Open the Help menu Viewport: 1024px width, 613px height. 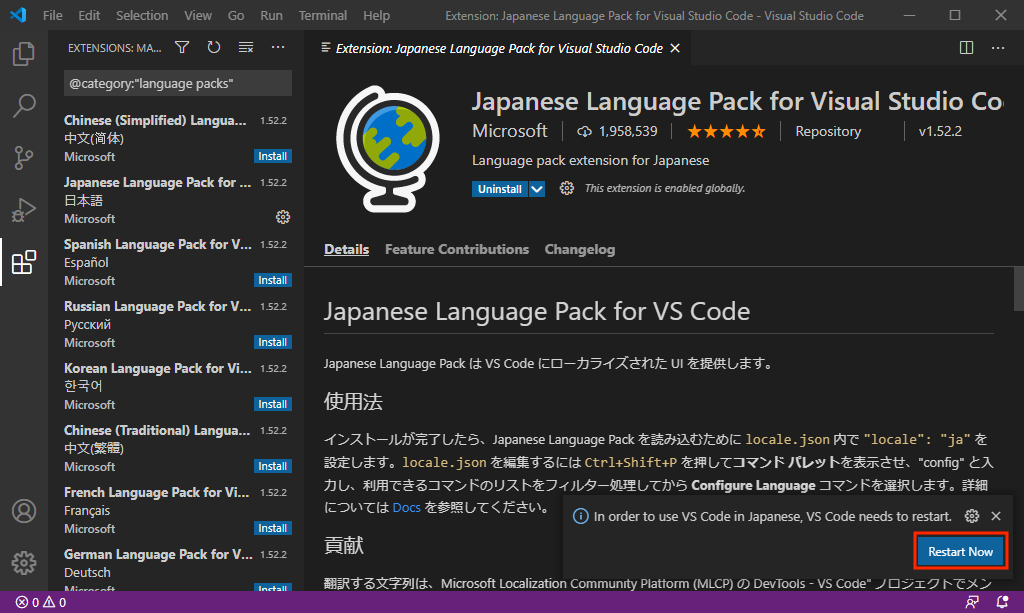(x=376, y=16)
